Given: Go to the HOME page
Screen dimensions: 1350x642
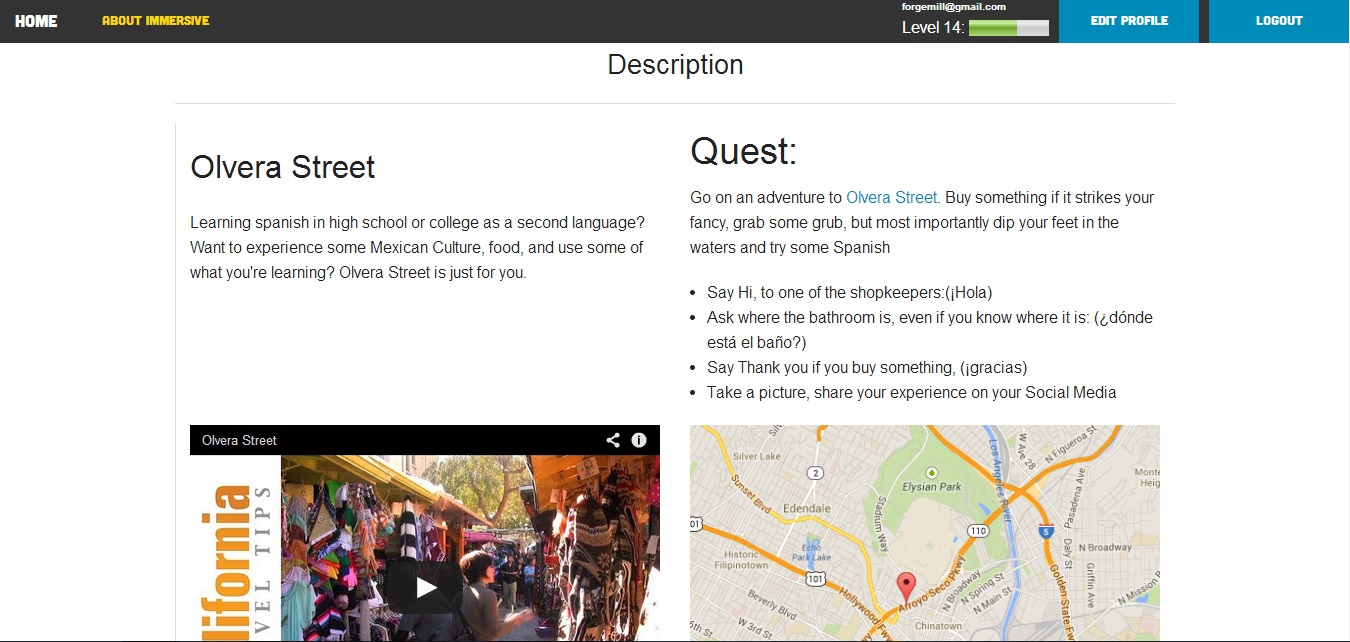Looking at the screenshot, I should pyautogui.click(x=36, y=21).
